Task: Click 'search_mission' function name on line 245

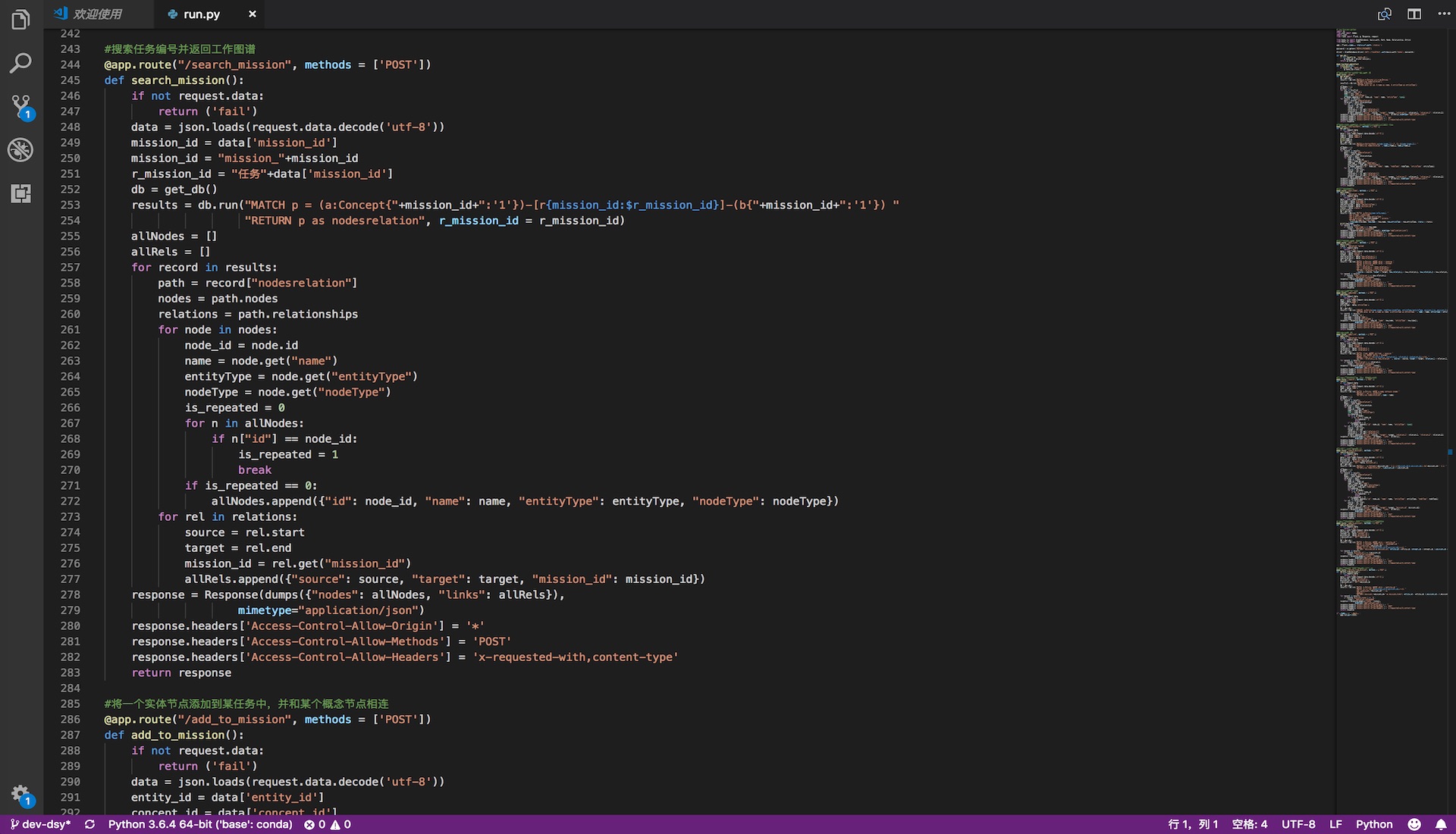Action: (178, 80)
